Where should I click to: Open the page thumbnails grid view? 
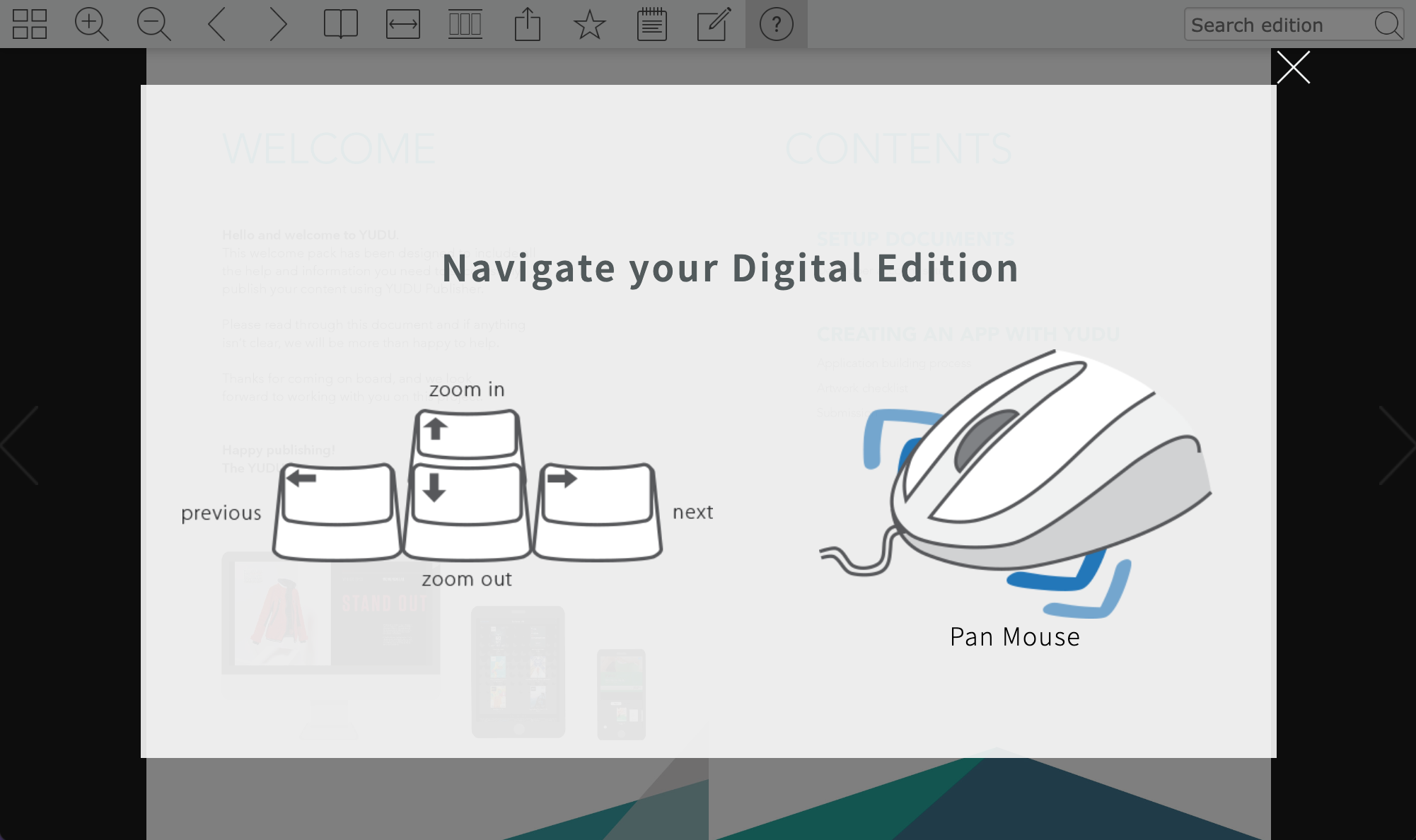30,24
